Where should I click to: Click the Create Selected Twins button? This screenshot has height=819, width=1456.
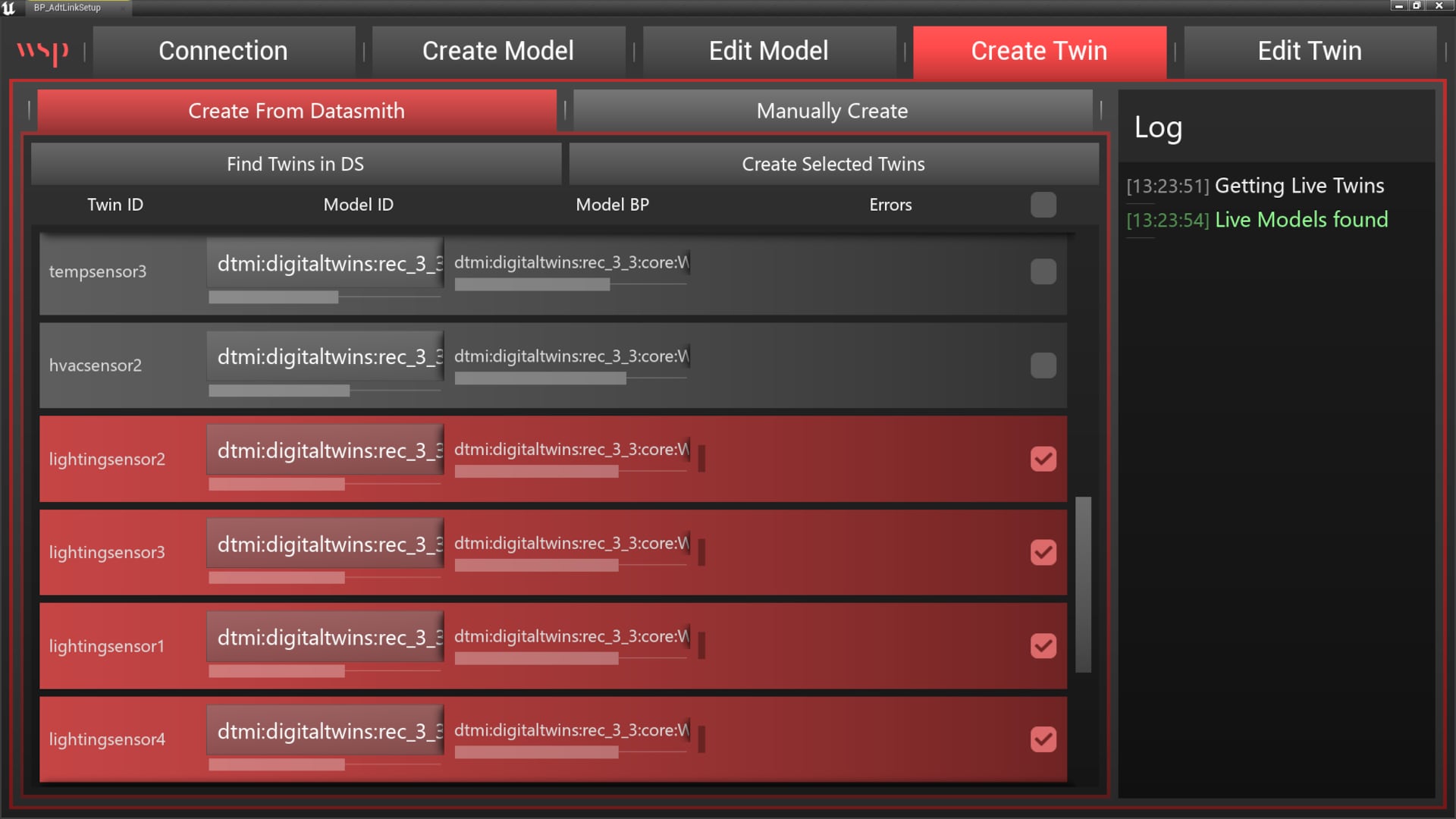[x=833, y=164]
